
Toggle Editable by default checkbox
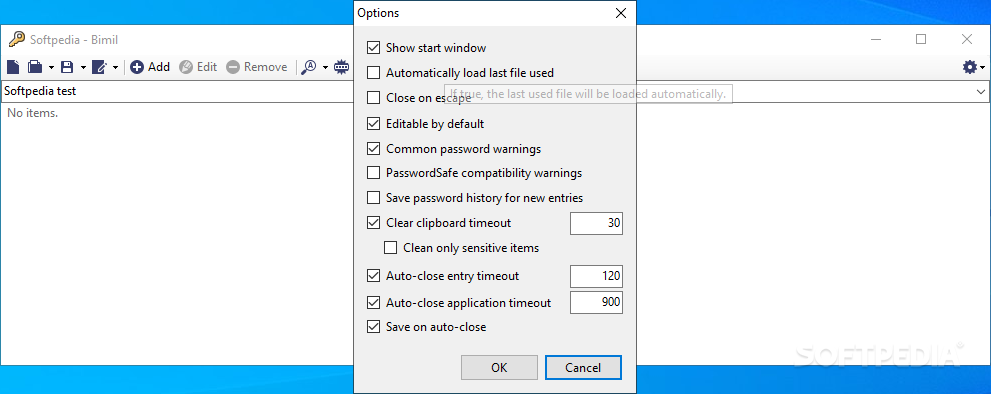pyautogui.click(x=374, y=123)
